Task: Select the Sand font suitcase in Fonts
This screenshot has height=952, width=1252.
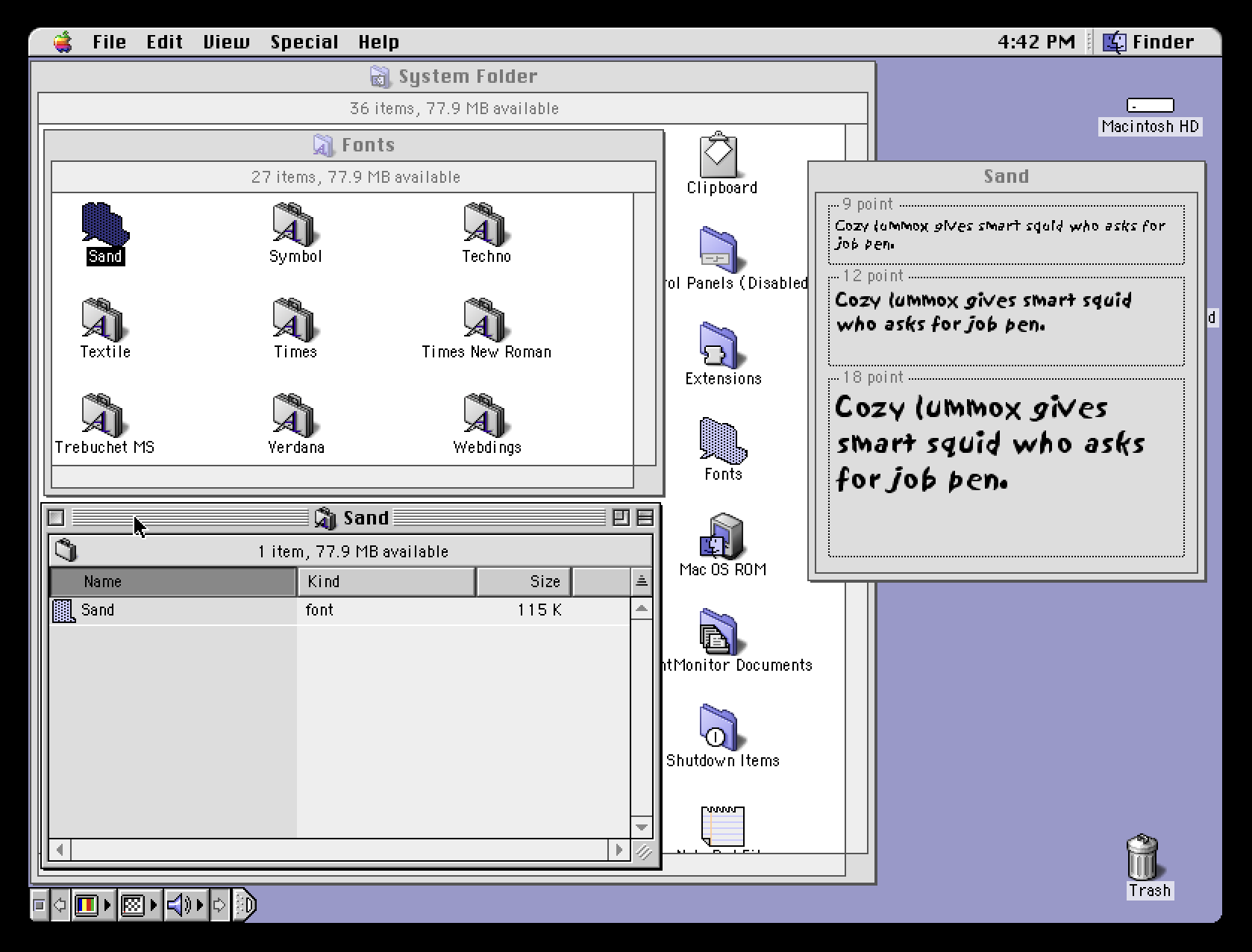Action: 104,223
